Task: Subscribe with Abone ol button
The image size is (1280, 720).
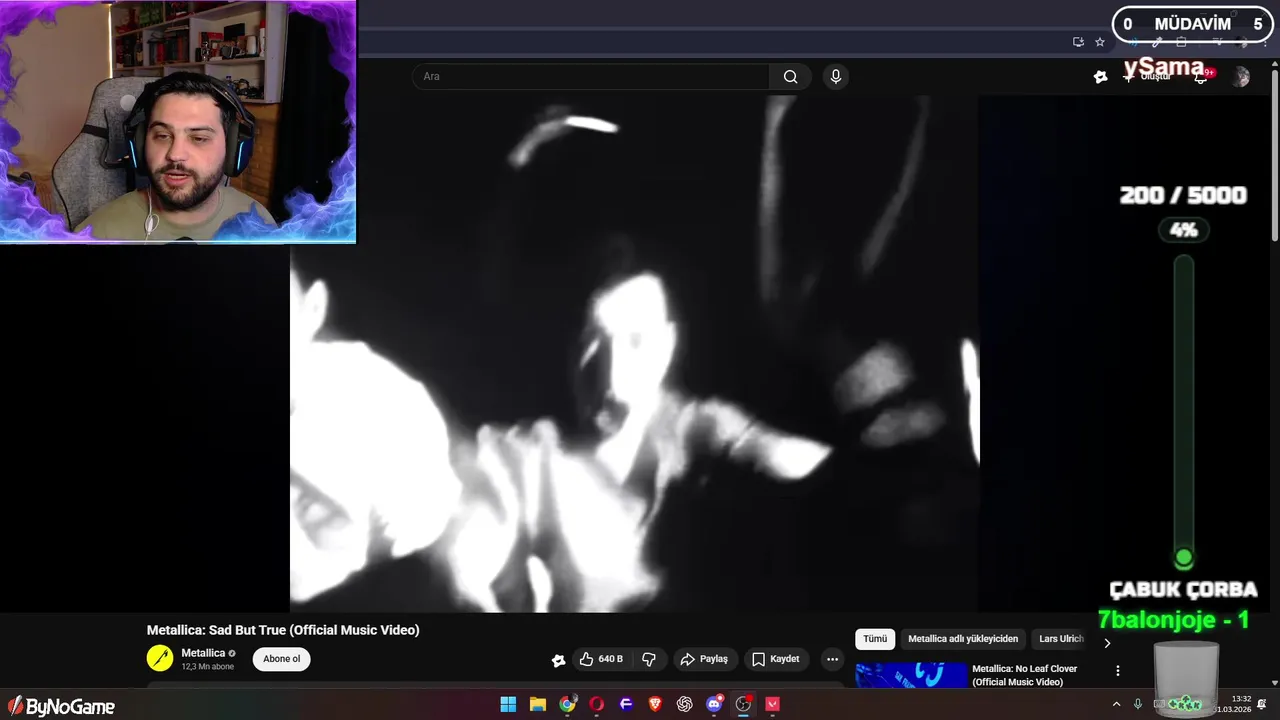Action: tap(281, 659)
